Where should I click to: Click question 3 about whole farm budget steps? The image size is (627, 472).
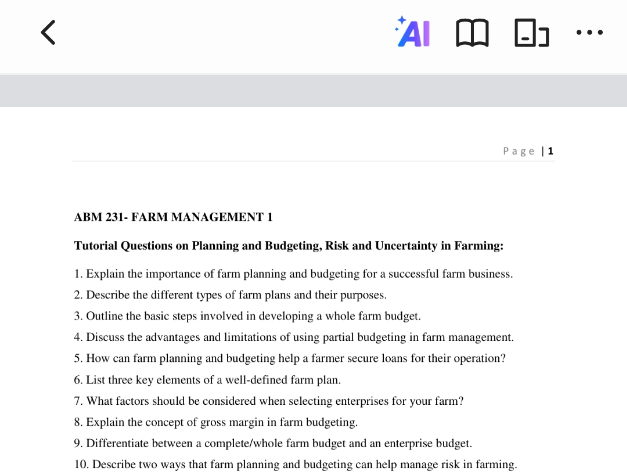(247, 316)
